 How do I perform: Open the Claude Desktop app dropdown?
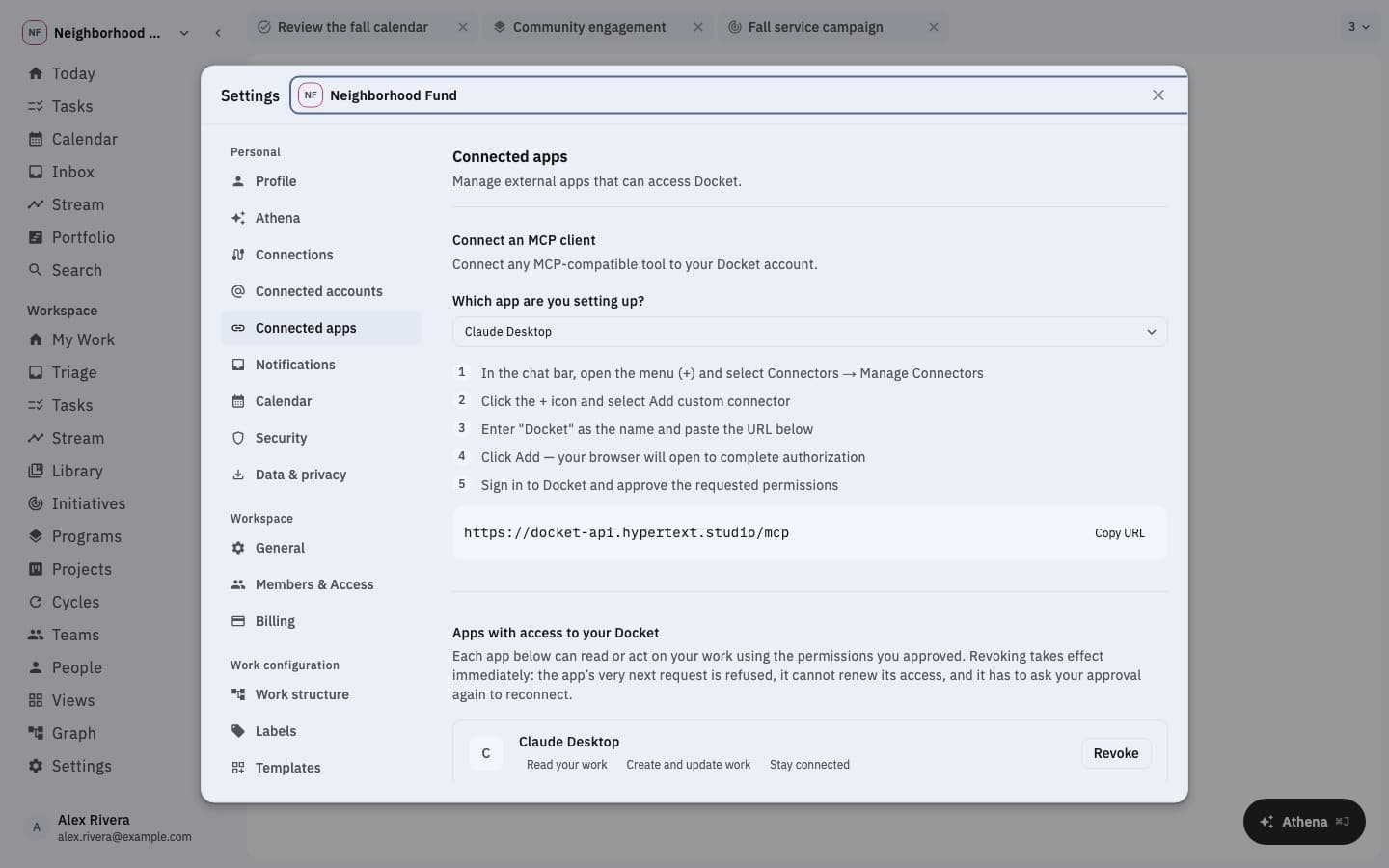point(809,332)
